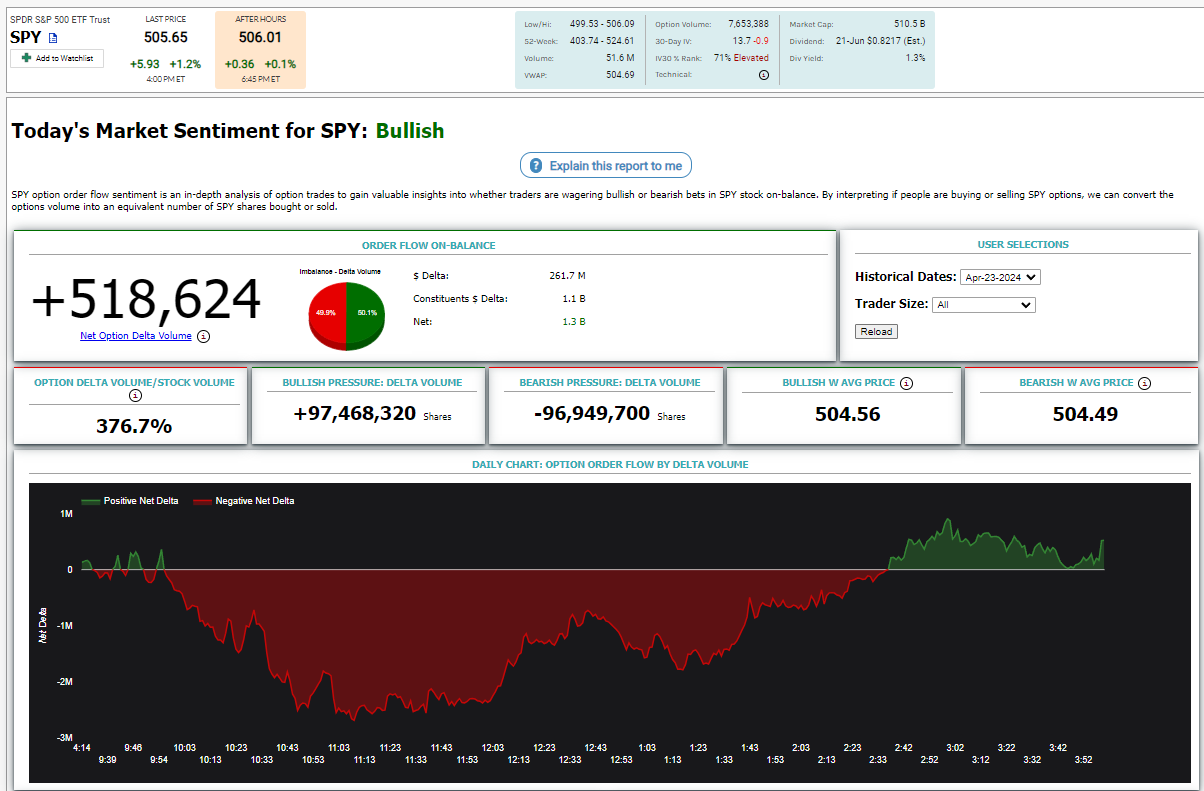Click the BEARISH PRESSURE: DELTA VOLUME header

point(610,382)
